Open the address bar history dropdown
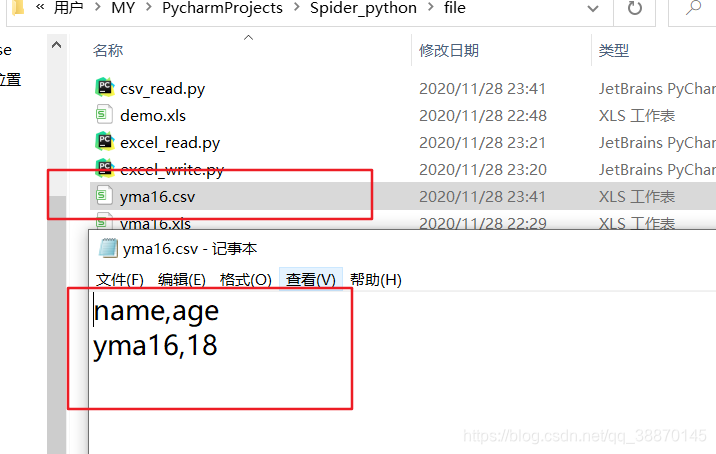Image resolution: width=716 pixels, height=454 pixels. pyautogui.click(x=593, y=8)
